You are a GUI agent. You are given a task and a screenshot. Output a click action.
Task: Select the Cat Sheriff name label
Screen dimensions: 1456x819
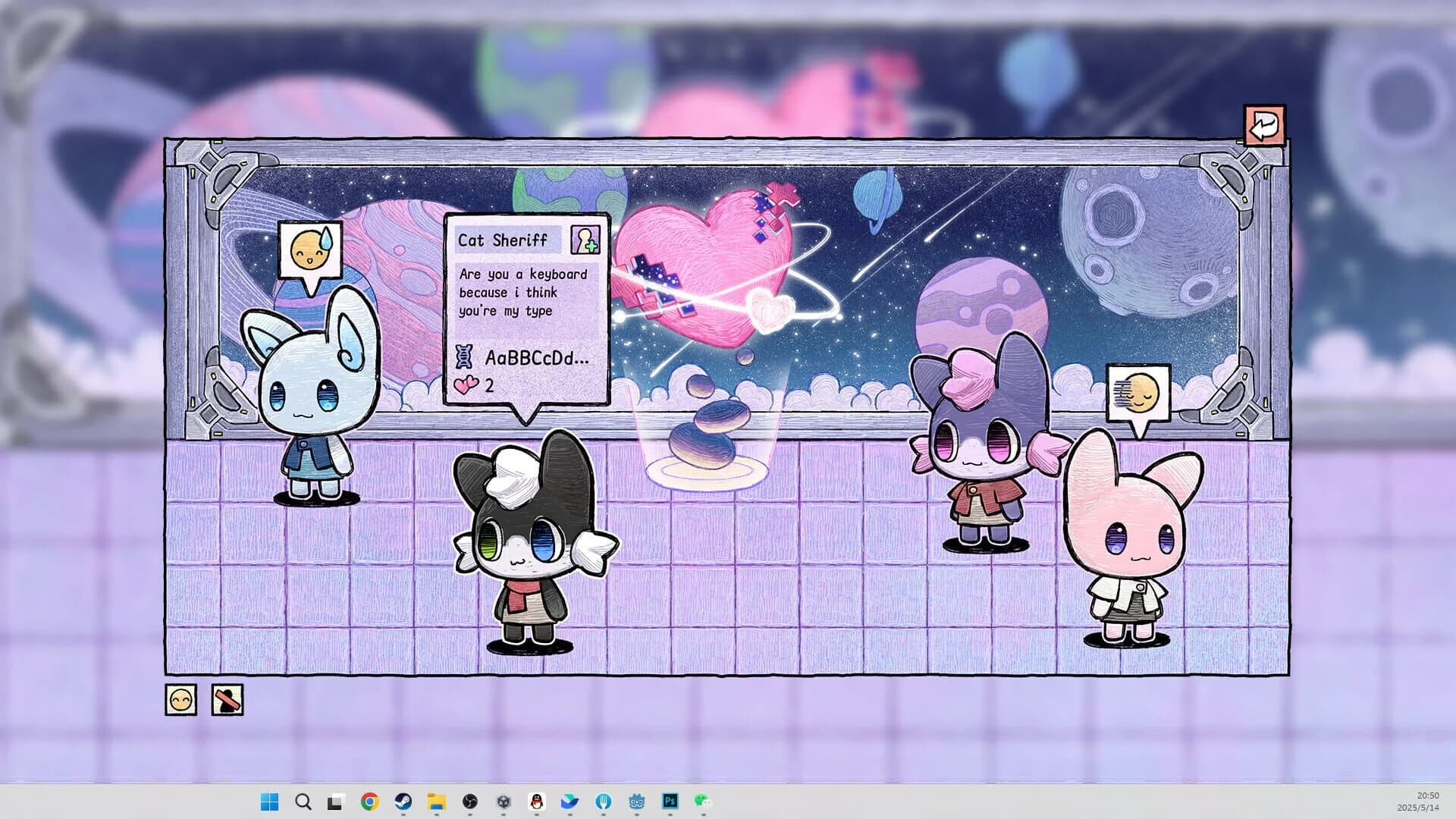(504, 240)
